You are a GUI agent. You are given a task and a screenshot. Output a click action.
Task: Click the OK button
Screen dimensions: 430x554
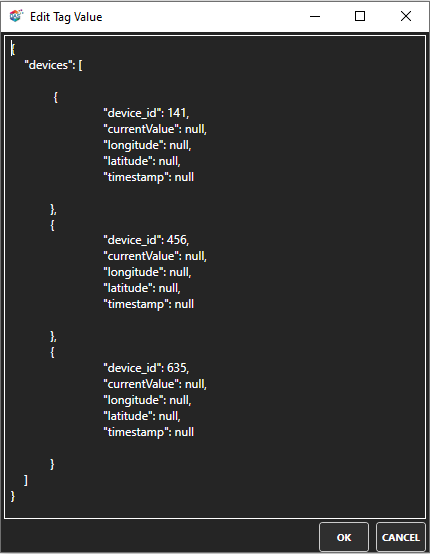(x=343, y=537)
